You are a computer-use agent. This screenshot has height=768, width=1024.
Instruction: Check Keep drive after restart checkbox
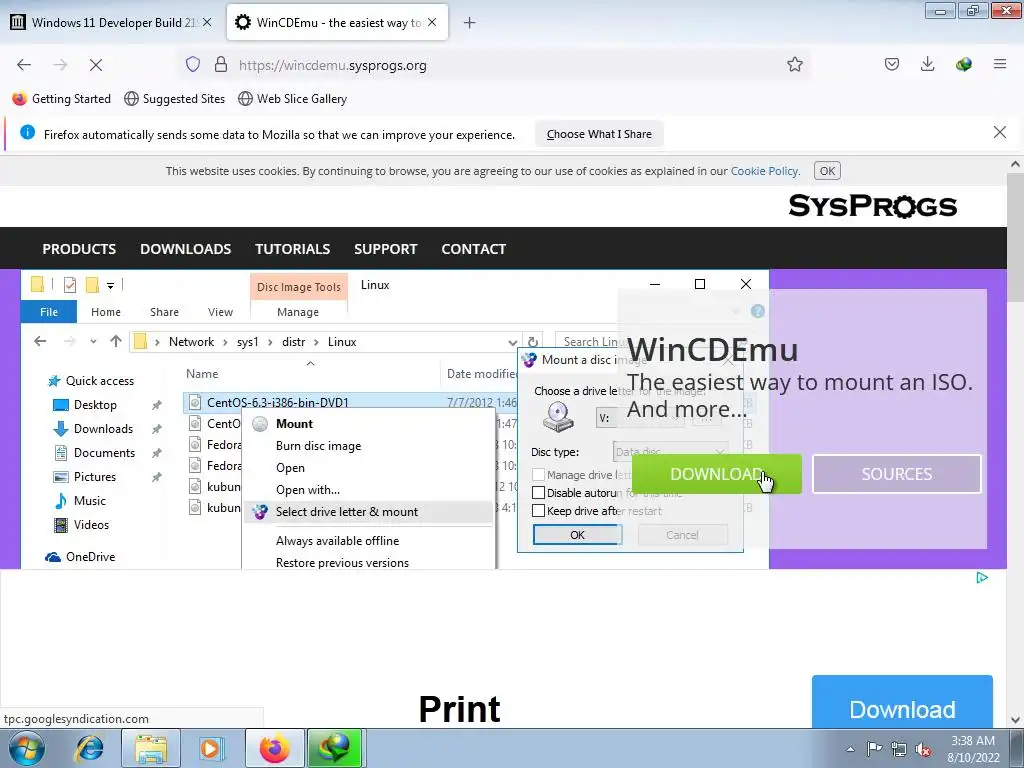click(538, 511)
